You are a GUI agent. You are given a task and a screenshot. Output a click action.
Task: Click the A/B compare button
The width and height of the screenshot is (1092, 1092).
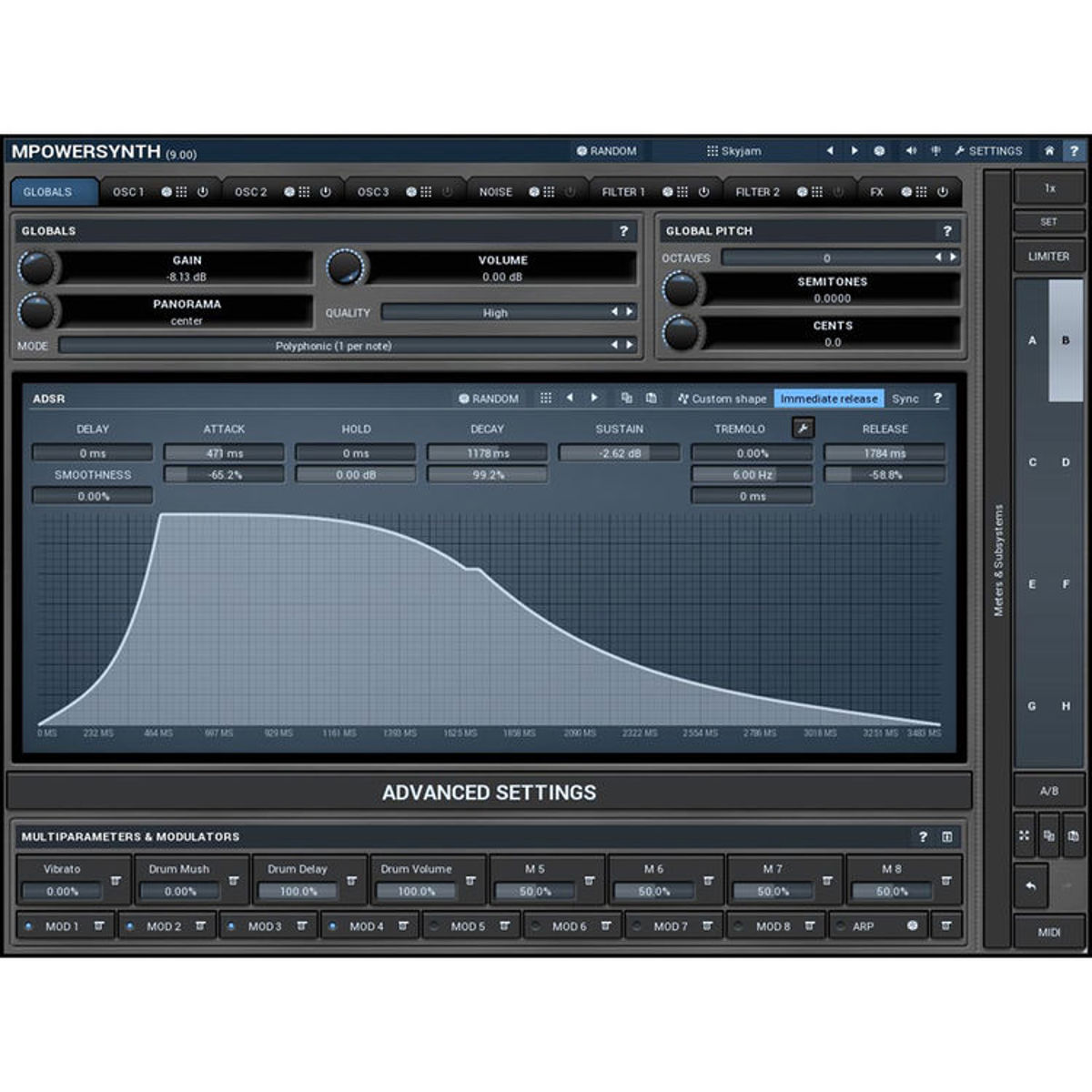[x=1049, y=792]
